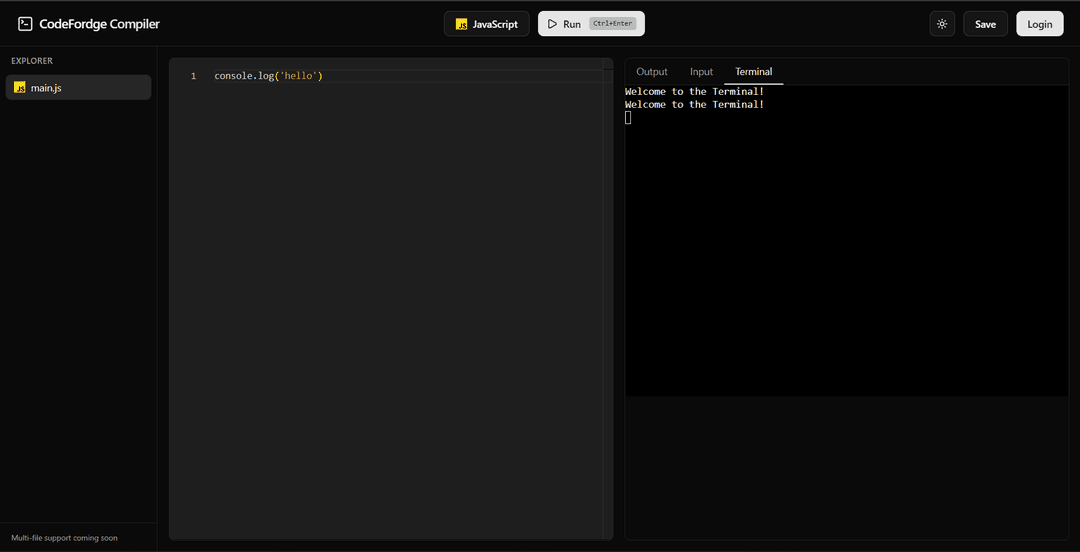This screenshot has height=552, width=1080.
Task: Click the Save button
Action: tap(985, 24)
